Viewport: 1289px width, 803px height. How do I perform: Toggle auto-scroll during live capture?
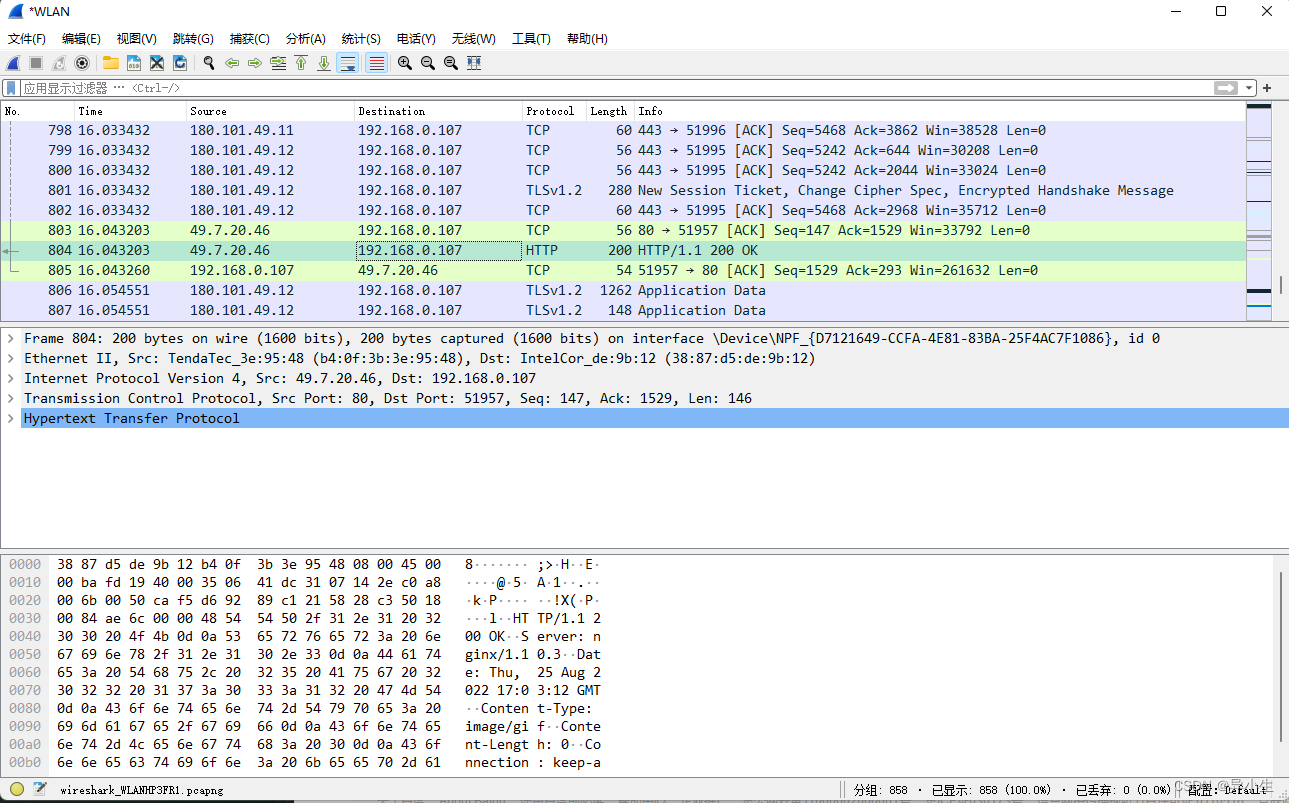tap(348, 63)
